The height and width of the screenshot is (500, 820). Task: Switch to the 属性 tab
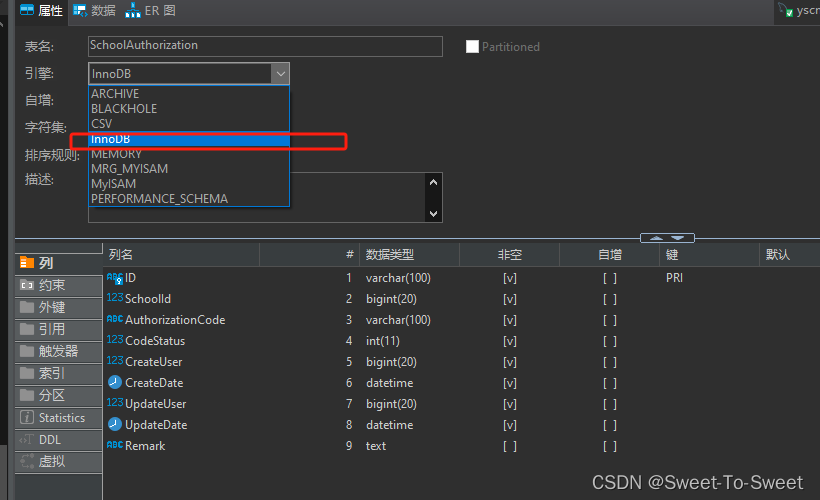pyautogui.click(x=42, y=10)
